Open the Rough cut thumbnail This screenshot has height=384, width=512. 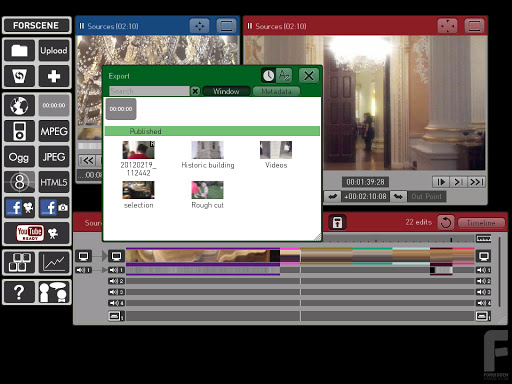[207, 195]
